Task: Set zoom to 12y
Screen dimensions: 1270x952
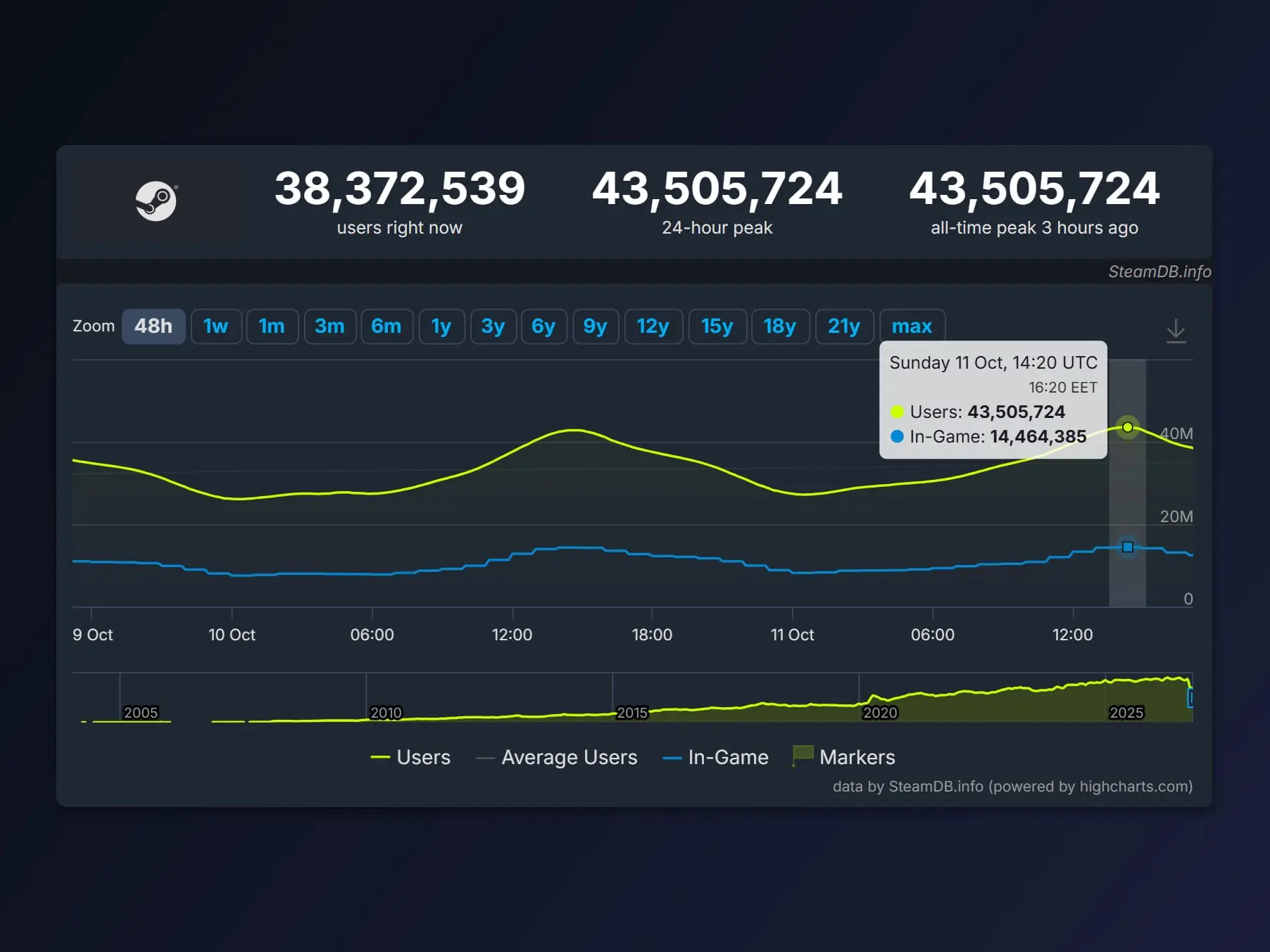Action: pos(653,326)
